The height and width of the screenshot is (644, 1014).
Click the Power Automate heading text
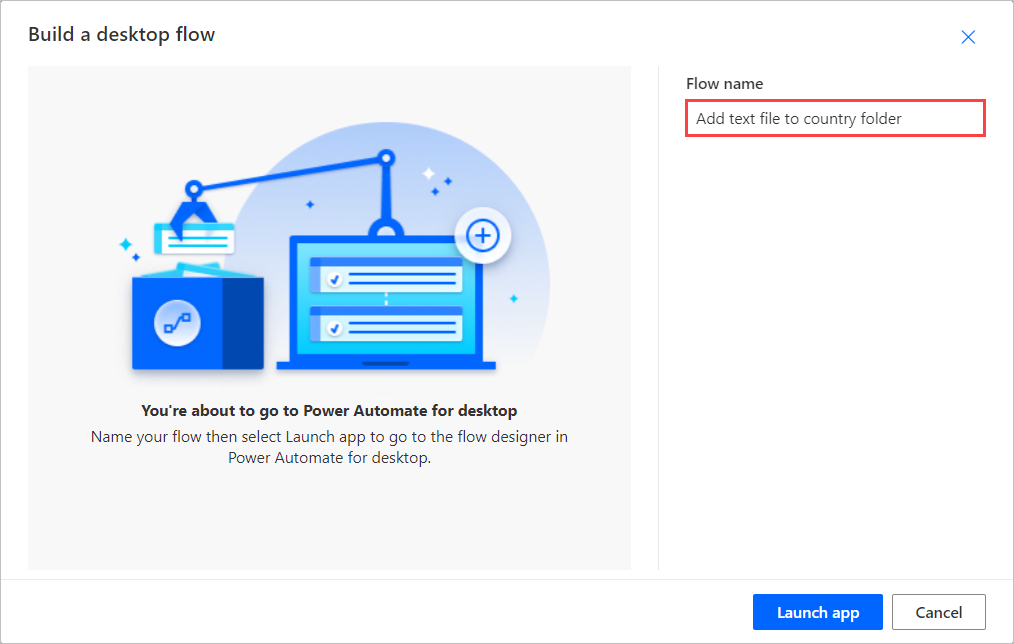click(330, 410)
